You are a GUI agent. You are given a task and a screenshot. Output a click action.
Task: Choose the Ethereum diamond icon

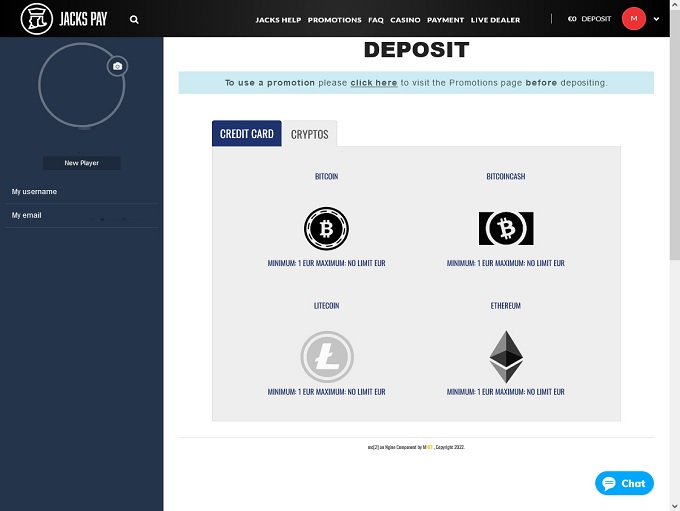(x=505, y=357)
